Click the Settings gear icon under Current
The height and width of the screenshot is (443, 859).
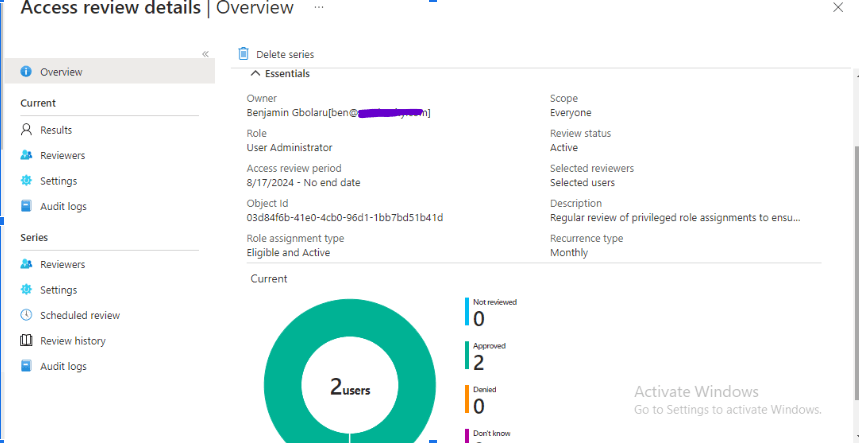[x=27, y=181]
